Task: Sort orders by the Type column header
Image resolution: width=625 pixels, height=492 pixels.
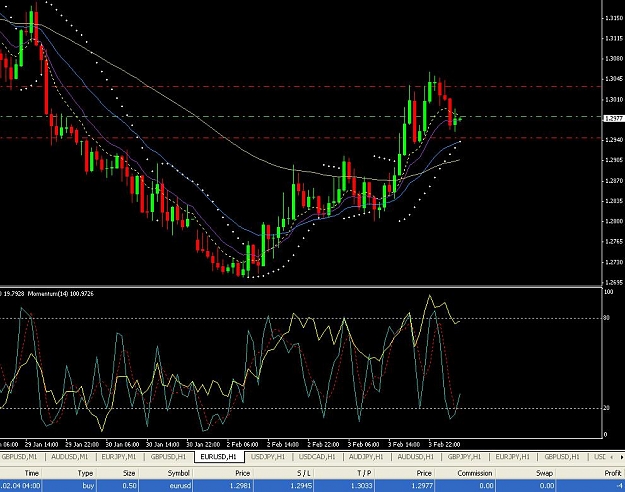Action: [69, 473]
